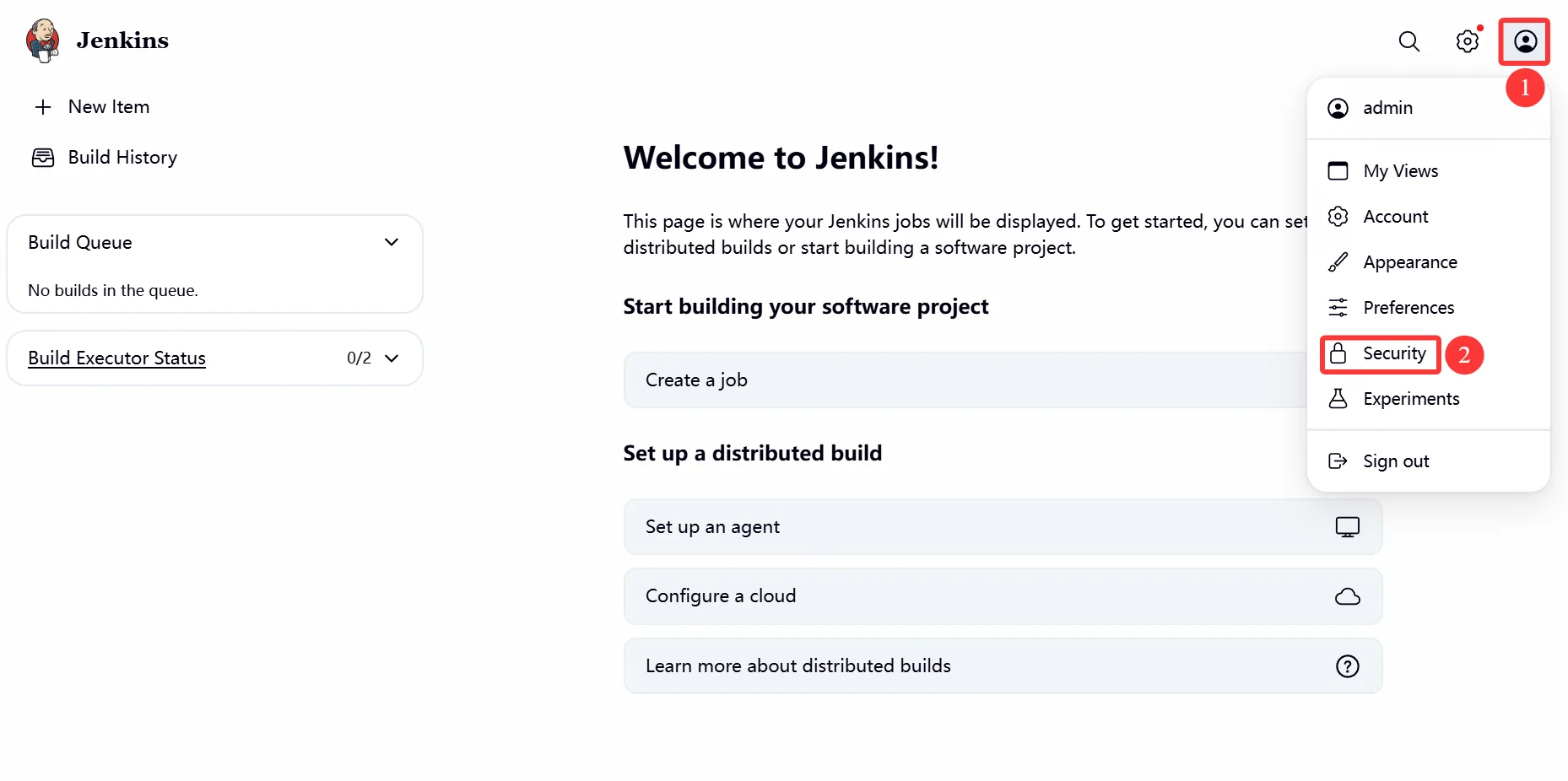The width and height of the screenshot is (1568, 781).
Task: Open the search magnifier icon
Action: tap(1408, 41)
